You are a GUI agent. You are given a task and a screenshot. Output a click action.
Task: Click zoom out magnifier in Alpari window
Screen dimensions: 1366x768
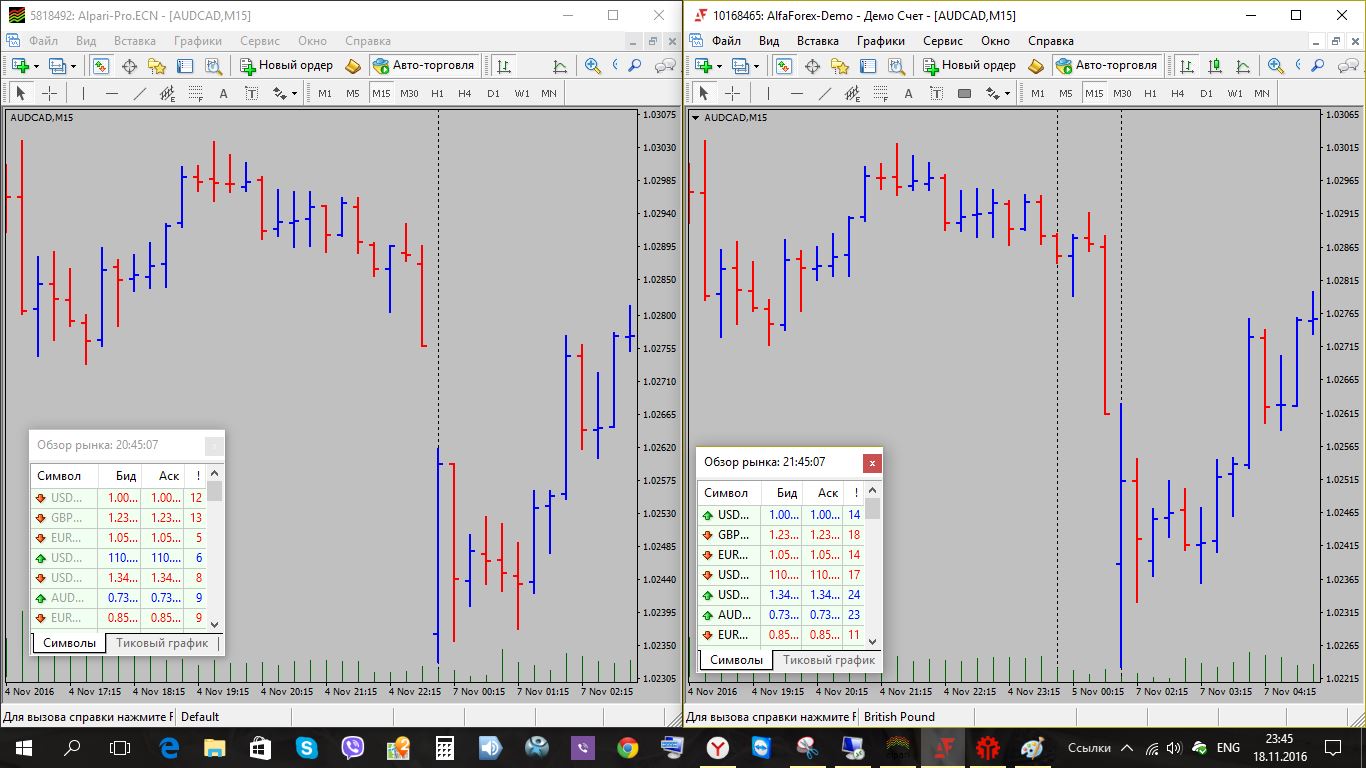(617, 66)
